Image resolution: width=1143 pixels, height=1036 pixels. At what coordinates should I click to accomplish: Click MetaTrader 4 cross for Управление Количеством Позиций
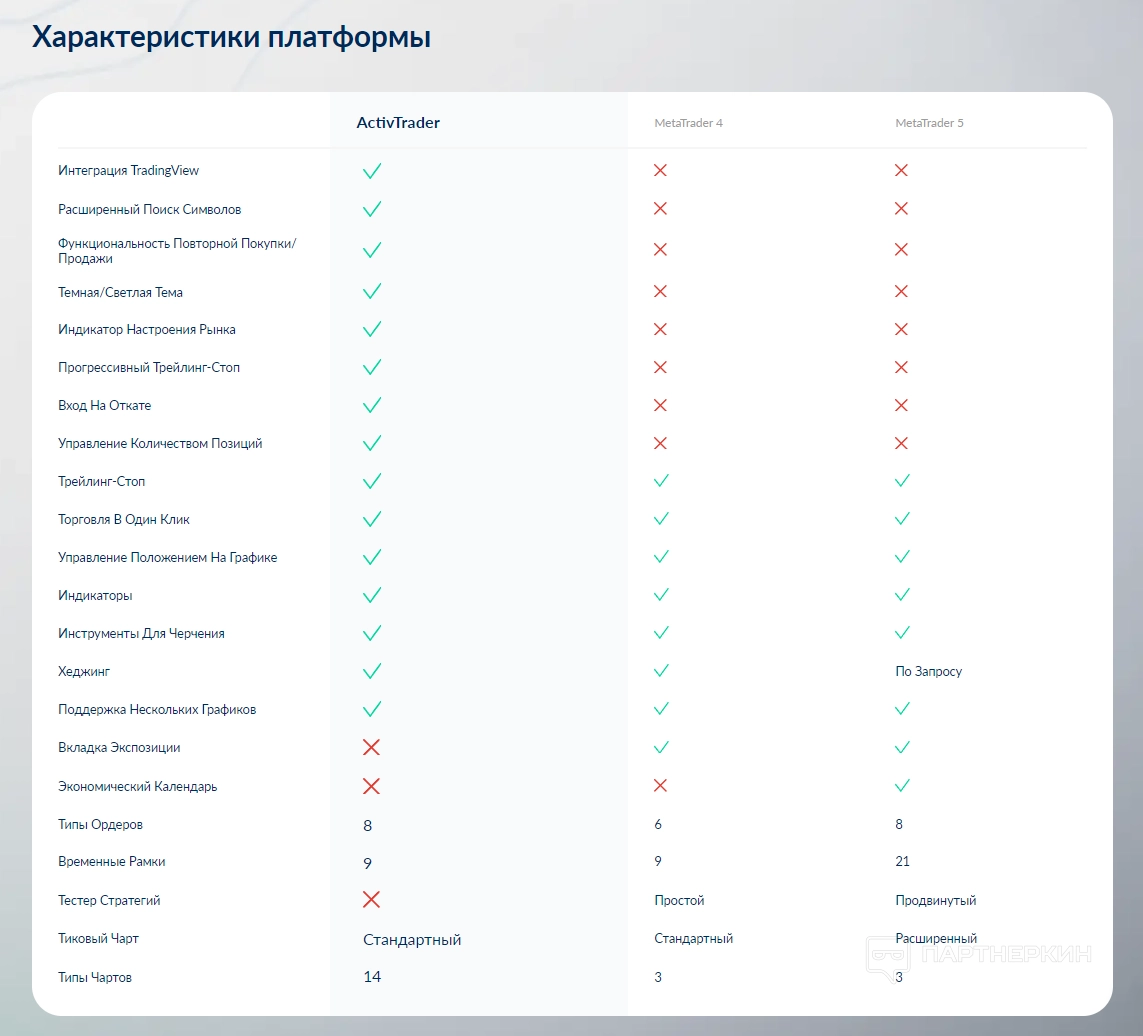tap(660, 443)
